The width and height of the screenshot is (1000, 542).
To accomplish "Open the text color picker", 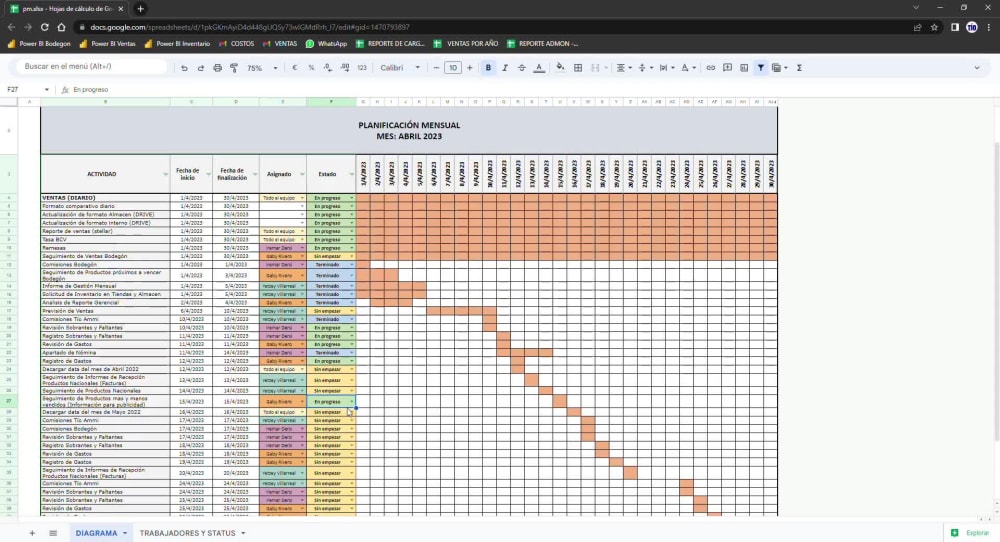I will 539,68.
